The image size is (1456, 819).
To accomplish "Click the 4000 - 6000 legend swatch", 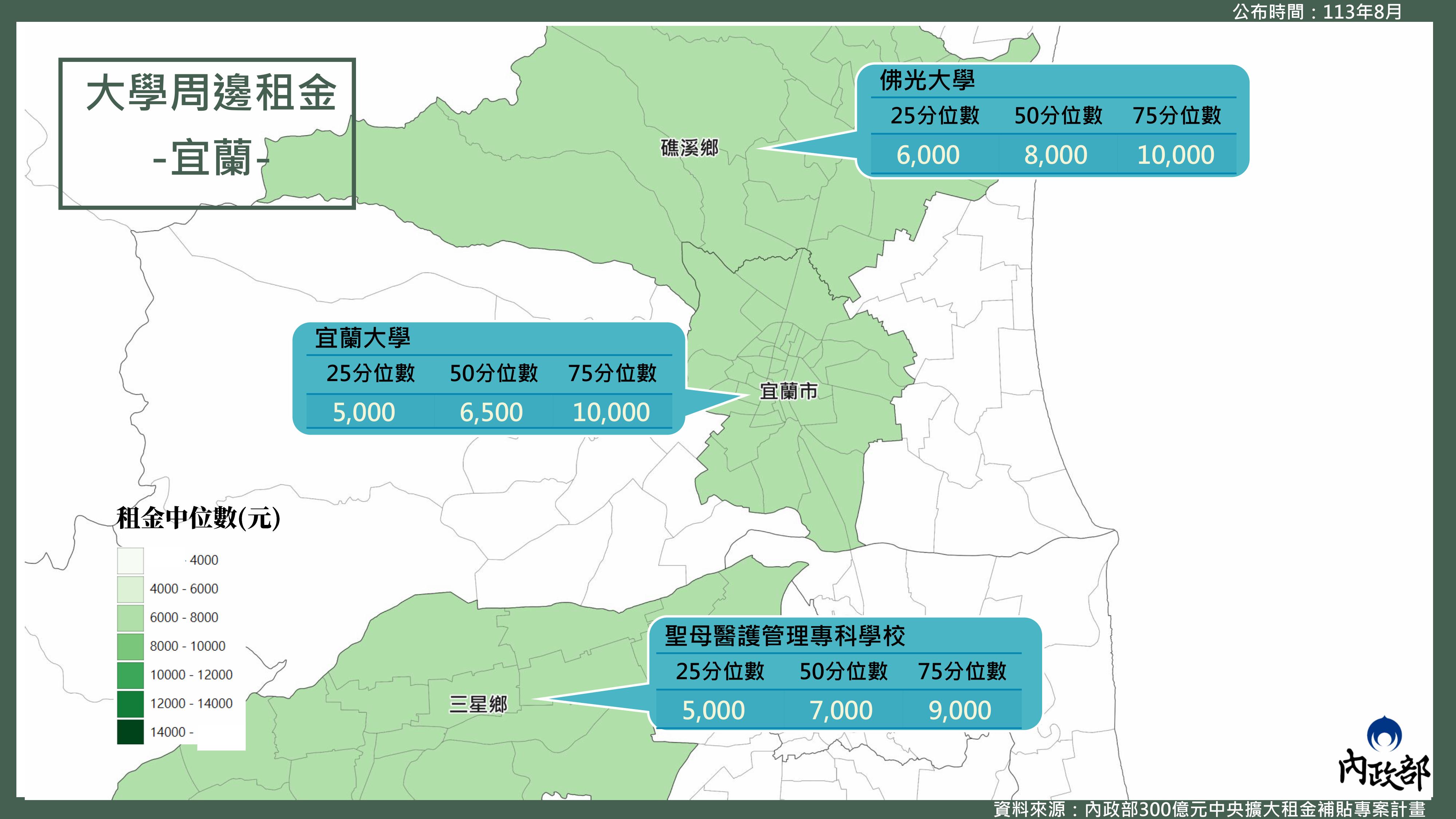I will (x=130, y=589).
